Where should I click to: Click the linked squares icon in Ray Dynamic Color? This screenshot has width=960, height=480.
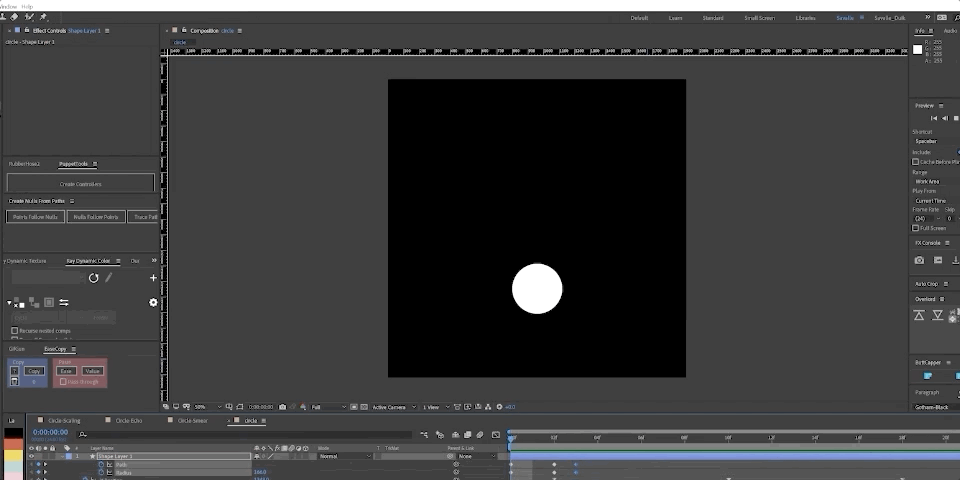[34, 302]
